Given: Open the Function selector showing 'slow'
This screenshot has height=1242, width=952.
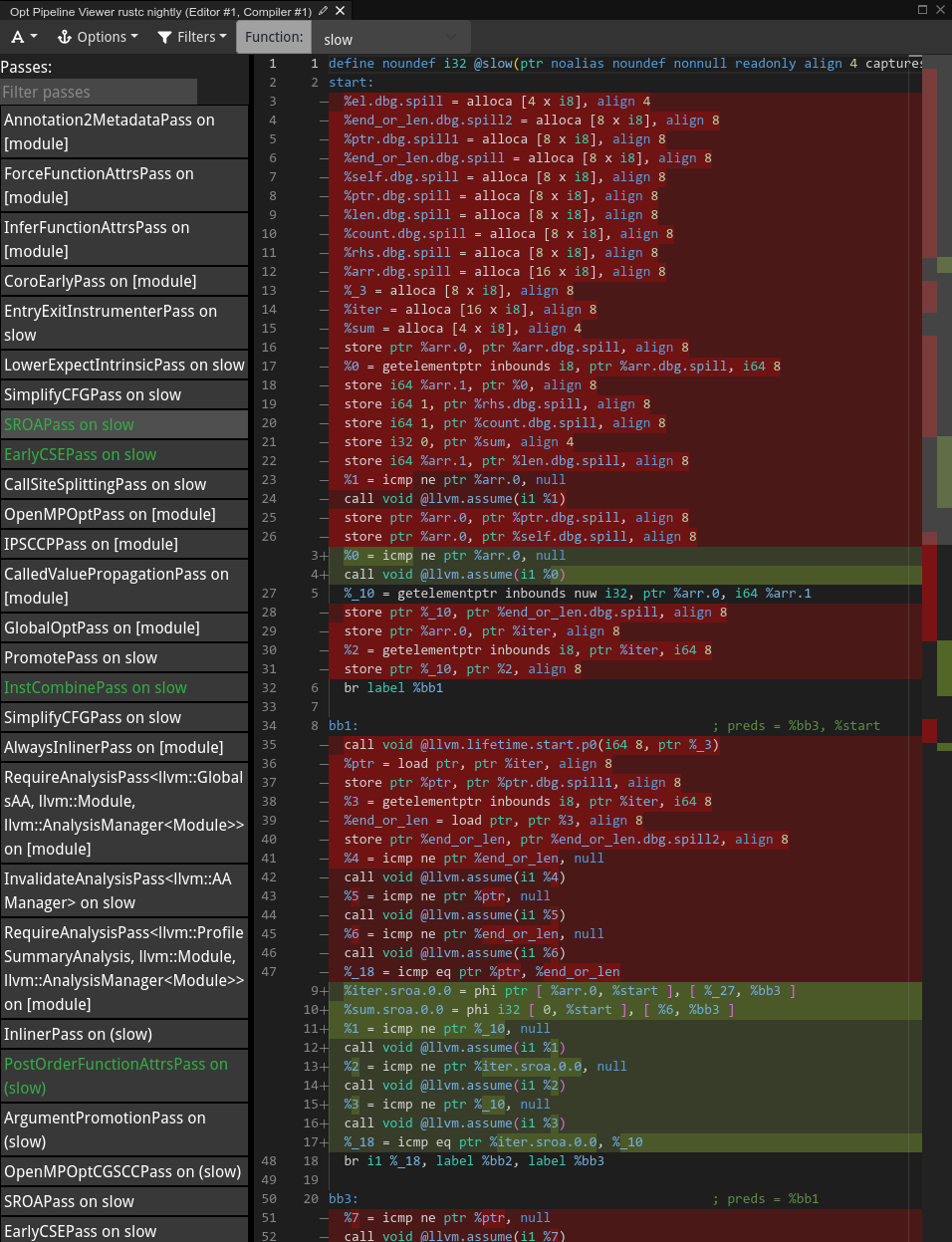Looking at the screenshot, I should point(389,39).
